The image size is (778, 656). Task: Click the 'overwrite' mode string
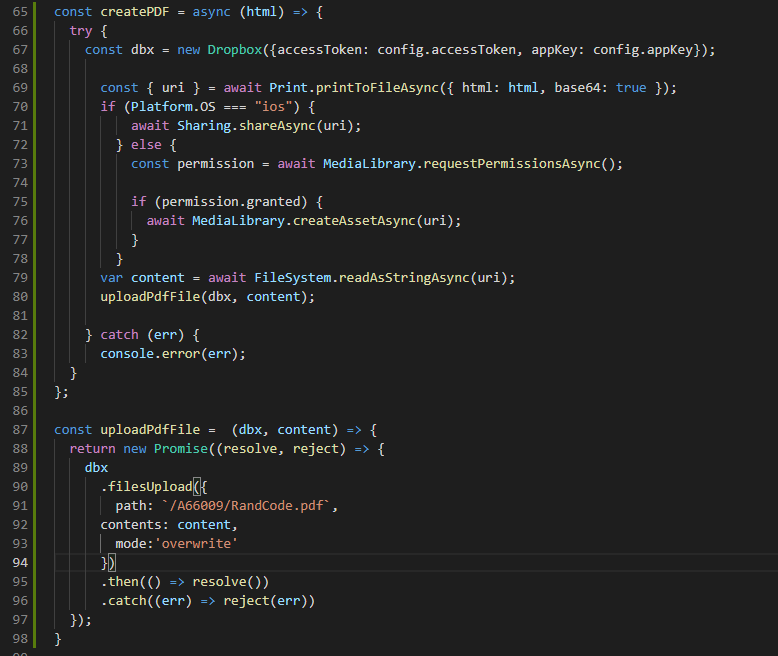click(204, 544)
